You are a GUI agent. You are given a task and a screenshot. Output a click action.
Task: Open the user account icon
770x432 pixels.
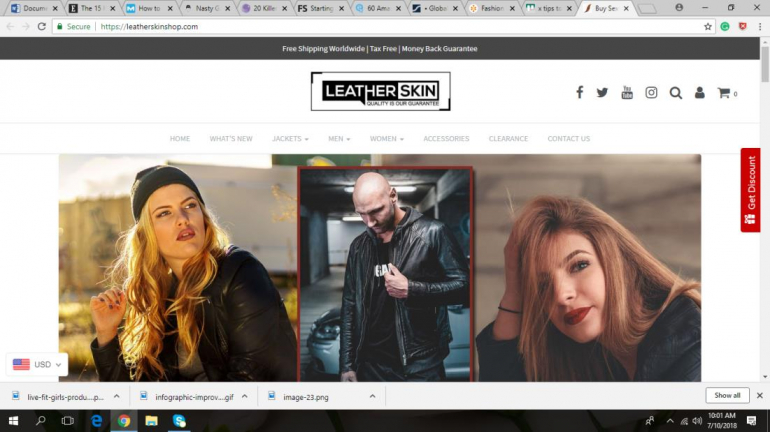coord(700,93)
